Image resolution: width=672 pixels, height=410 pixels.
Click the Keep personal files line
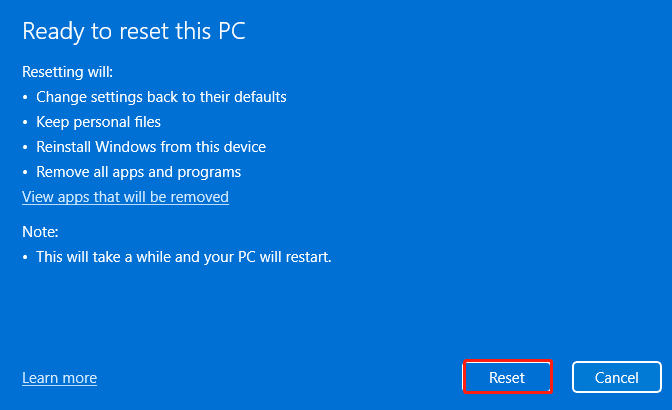(98, 122)
